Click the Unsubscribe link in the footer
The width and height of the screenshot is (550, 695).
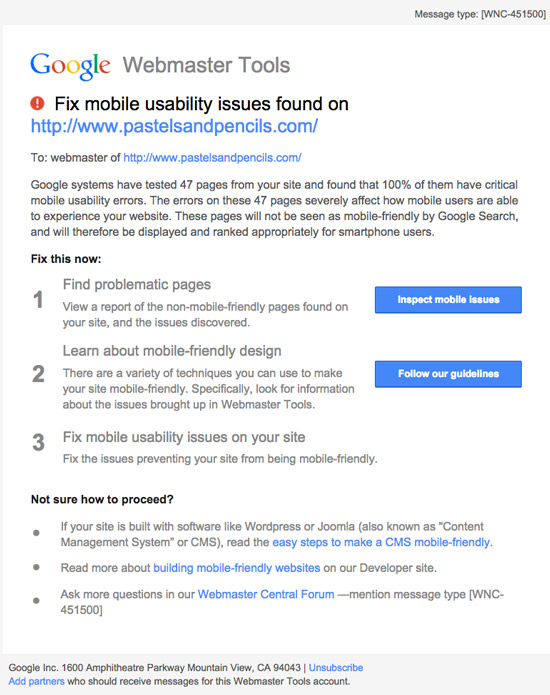pyautogui.click(x=336, y=668)
